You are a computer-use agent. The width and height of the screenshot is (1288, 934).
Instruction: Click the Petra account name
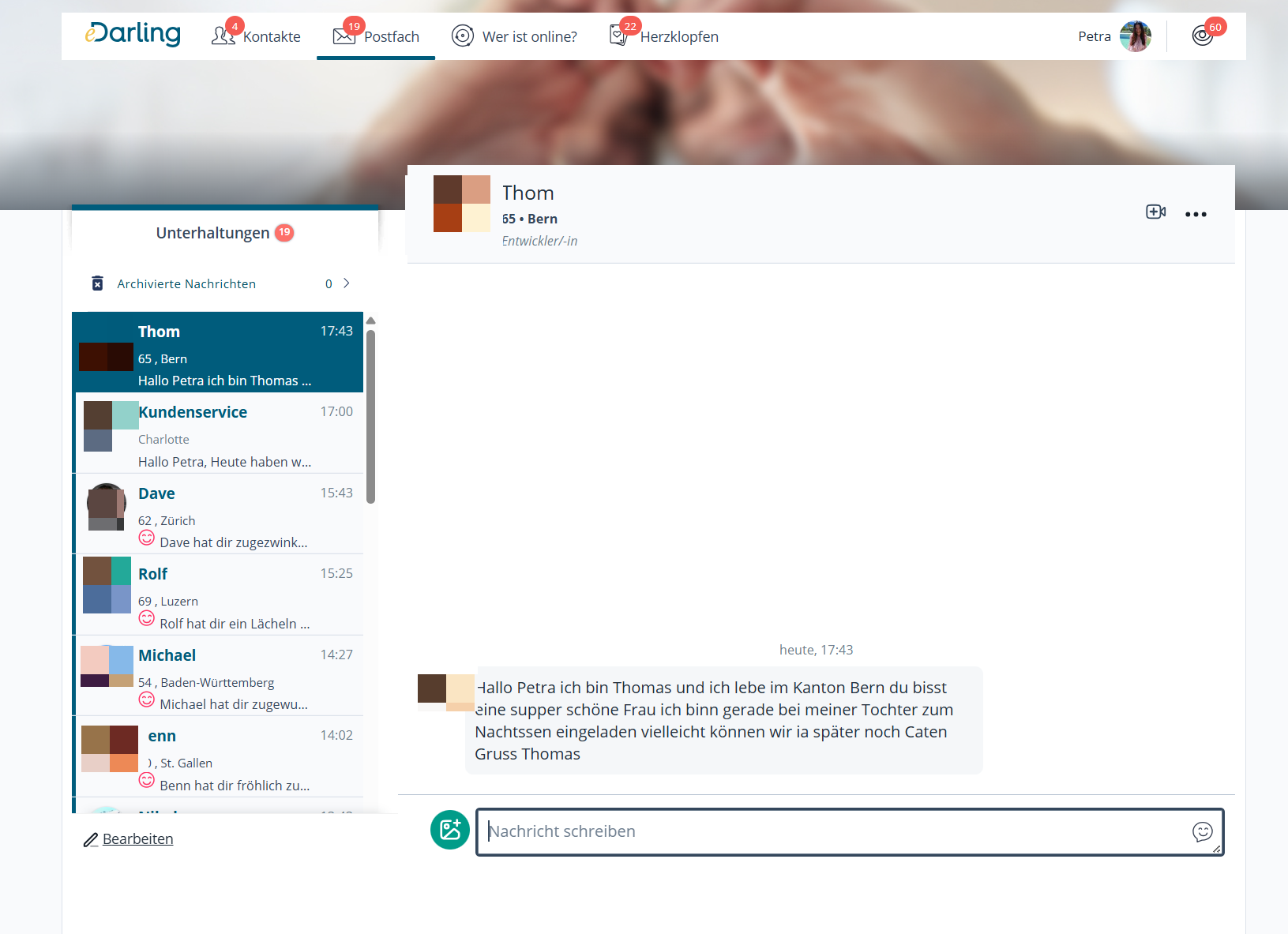click(x=1095, y=36)
